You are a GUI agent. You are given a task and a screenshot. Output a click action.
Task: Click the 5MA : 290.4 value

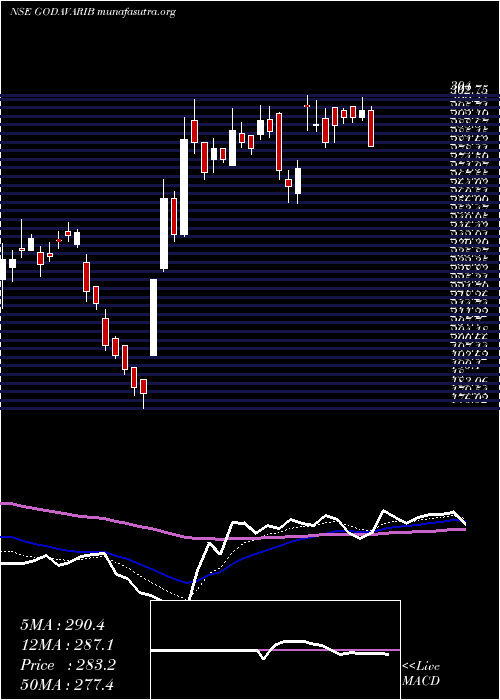pos(62,625)
